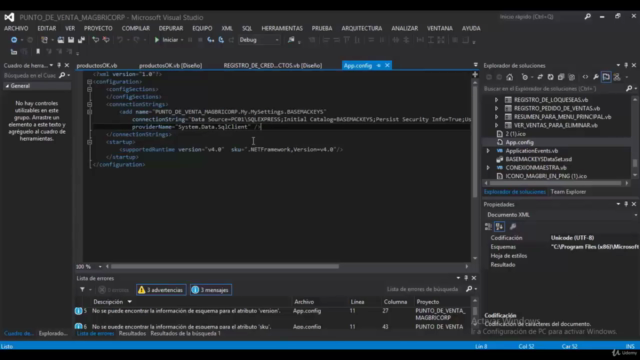The height and width of the screenshot is (360, 640).
Task: Open Resultados de la búsqueda 1 tab
Action: [x=185, y=333]
